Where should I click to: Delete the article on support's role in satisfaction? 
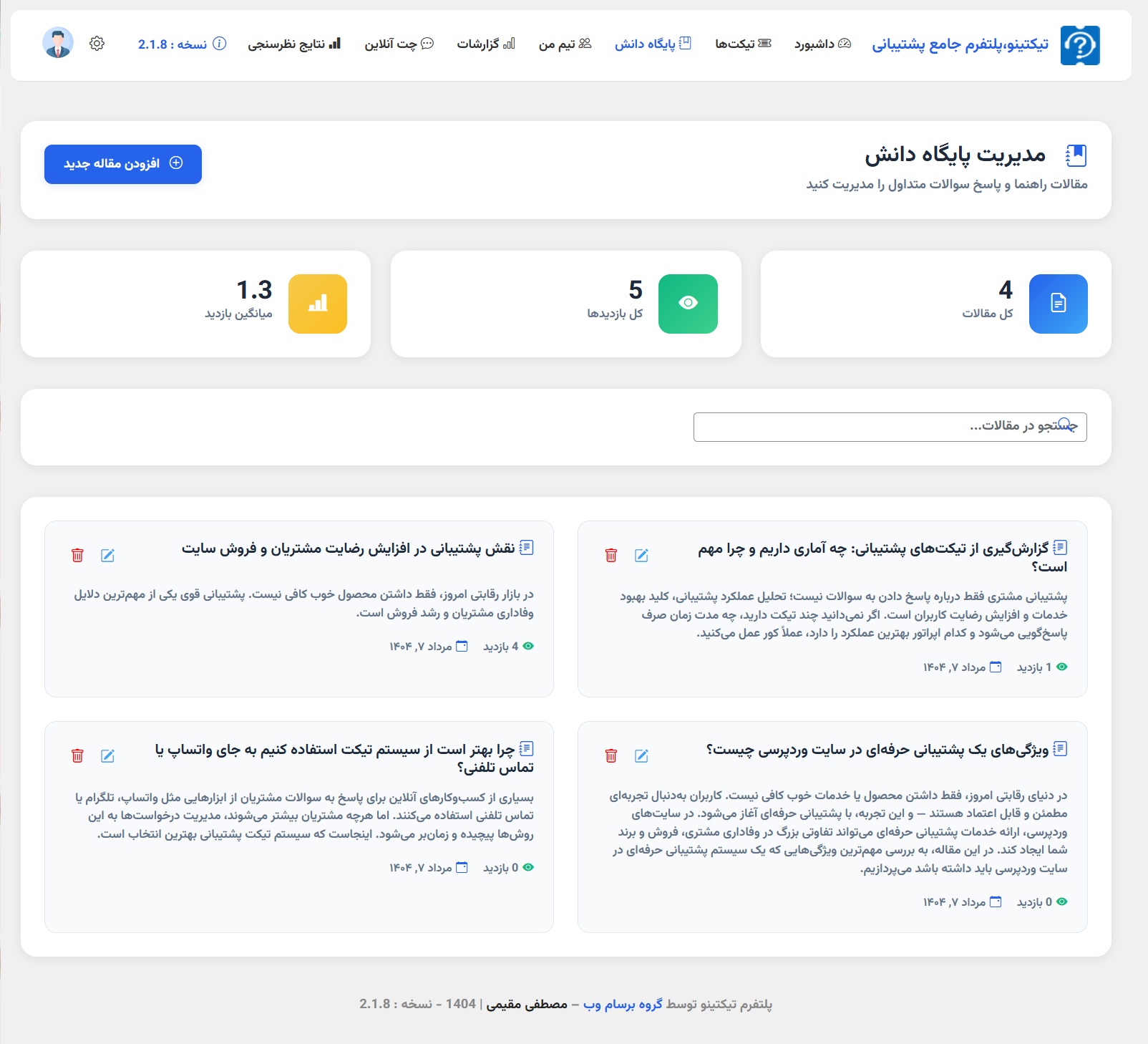[77, 556]
